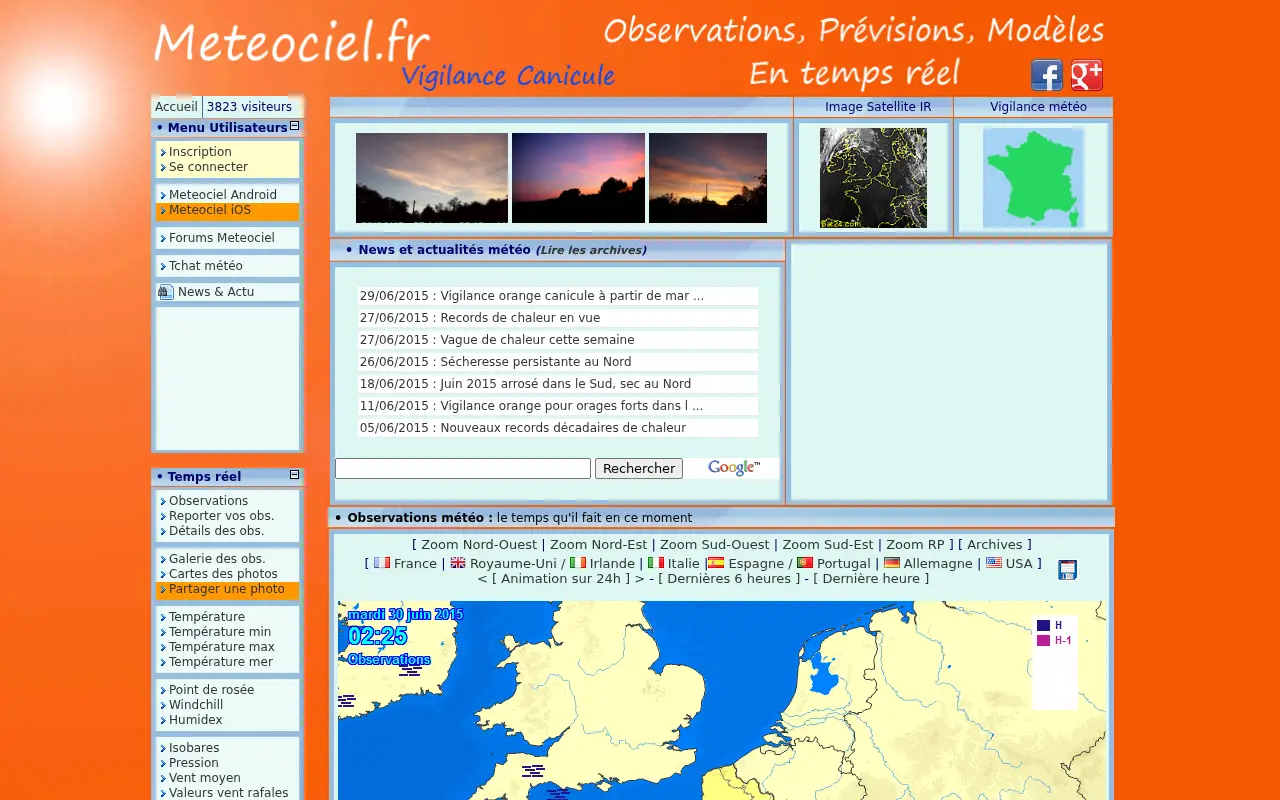Open the satellite IR image thumbnail
1280x800 pixels.
(x=873, y=178)
